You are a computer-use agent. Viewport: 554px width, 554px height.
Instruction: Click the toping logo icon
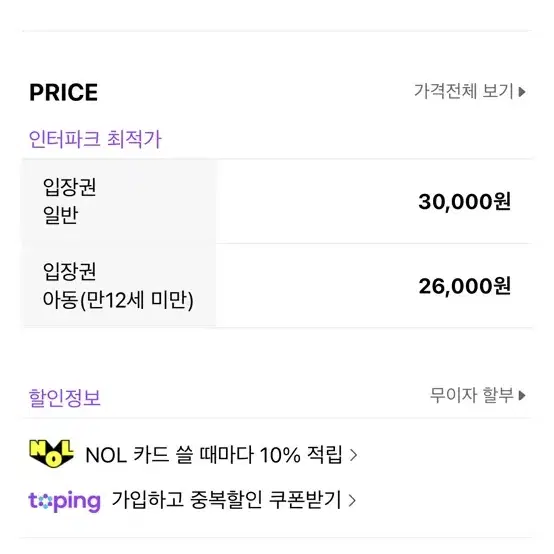click(64, 501)
